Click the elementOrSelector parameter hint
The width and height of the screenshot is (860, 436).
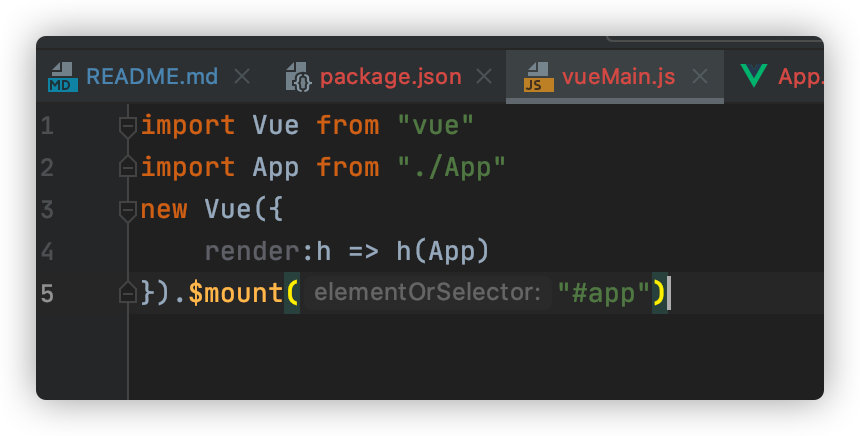(x=426, y=294)
